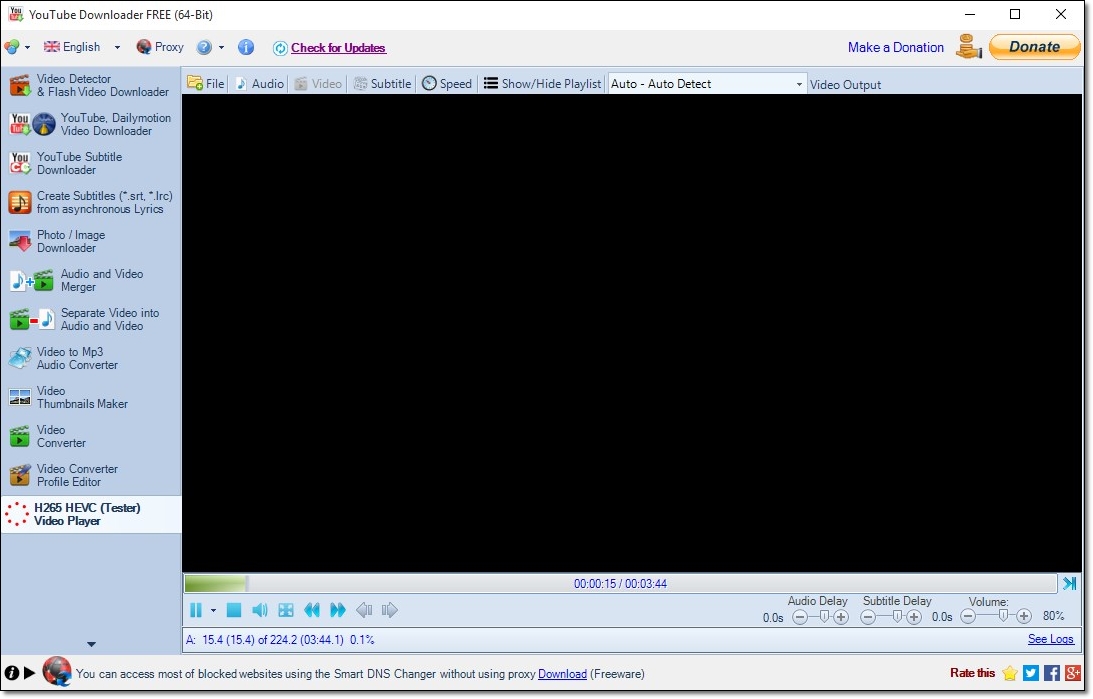Click Download link for Smart DNS Changer

point(562,674)
